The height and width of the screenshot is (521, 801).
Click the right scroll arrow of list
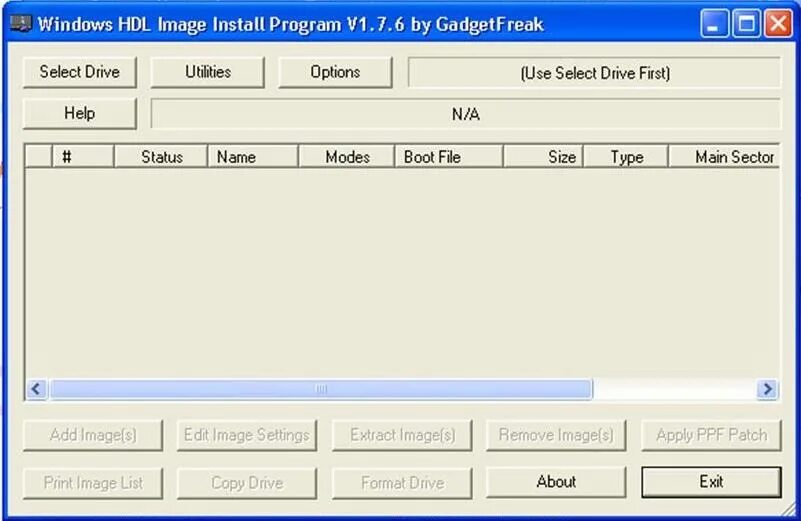(767, 389)
